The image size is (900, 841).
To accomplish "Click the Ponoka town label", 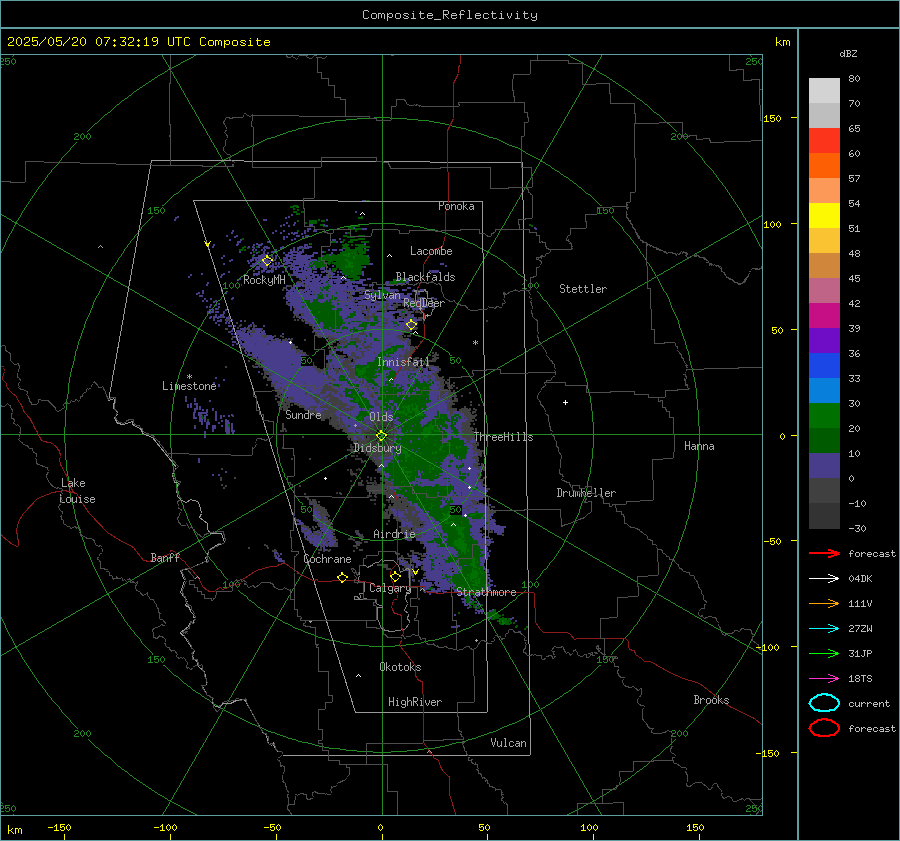I will point(456,206).
